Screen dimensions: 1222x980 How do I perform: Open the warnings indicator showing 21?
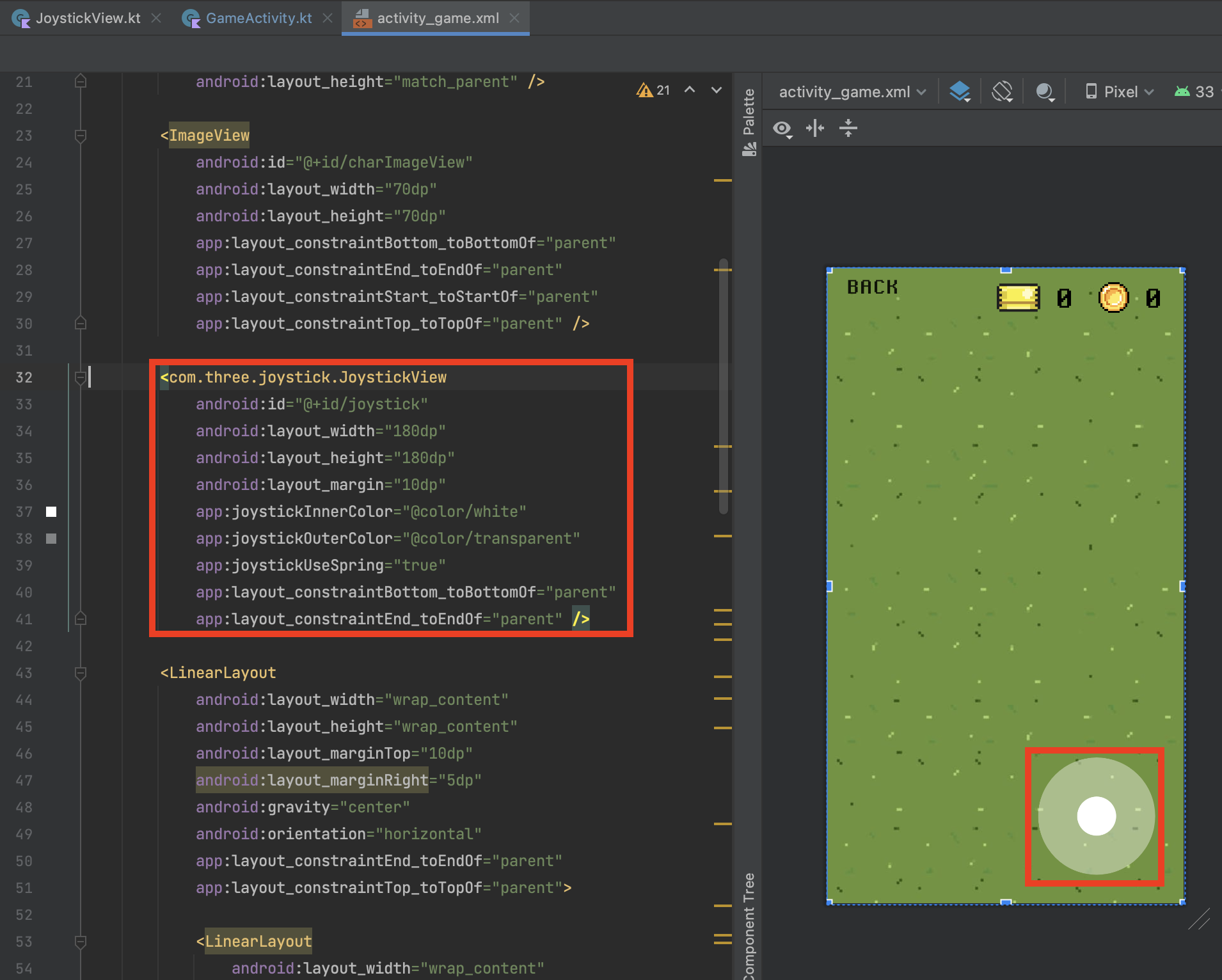point(653,90)
